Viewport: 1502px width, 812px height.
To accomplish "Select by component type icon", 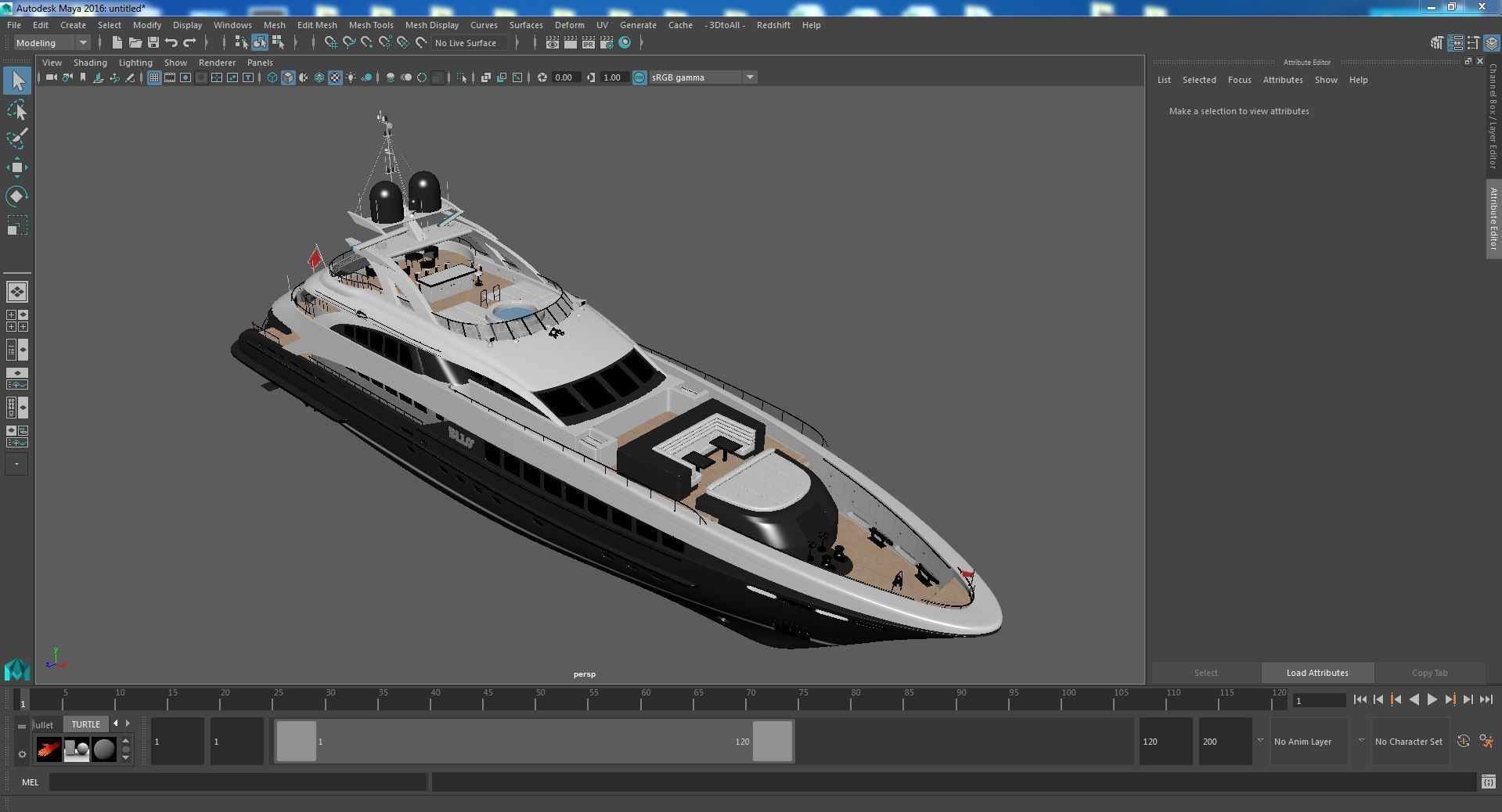I will click(x=278, y=42).
